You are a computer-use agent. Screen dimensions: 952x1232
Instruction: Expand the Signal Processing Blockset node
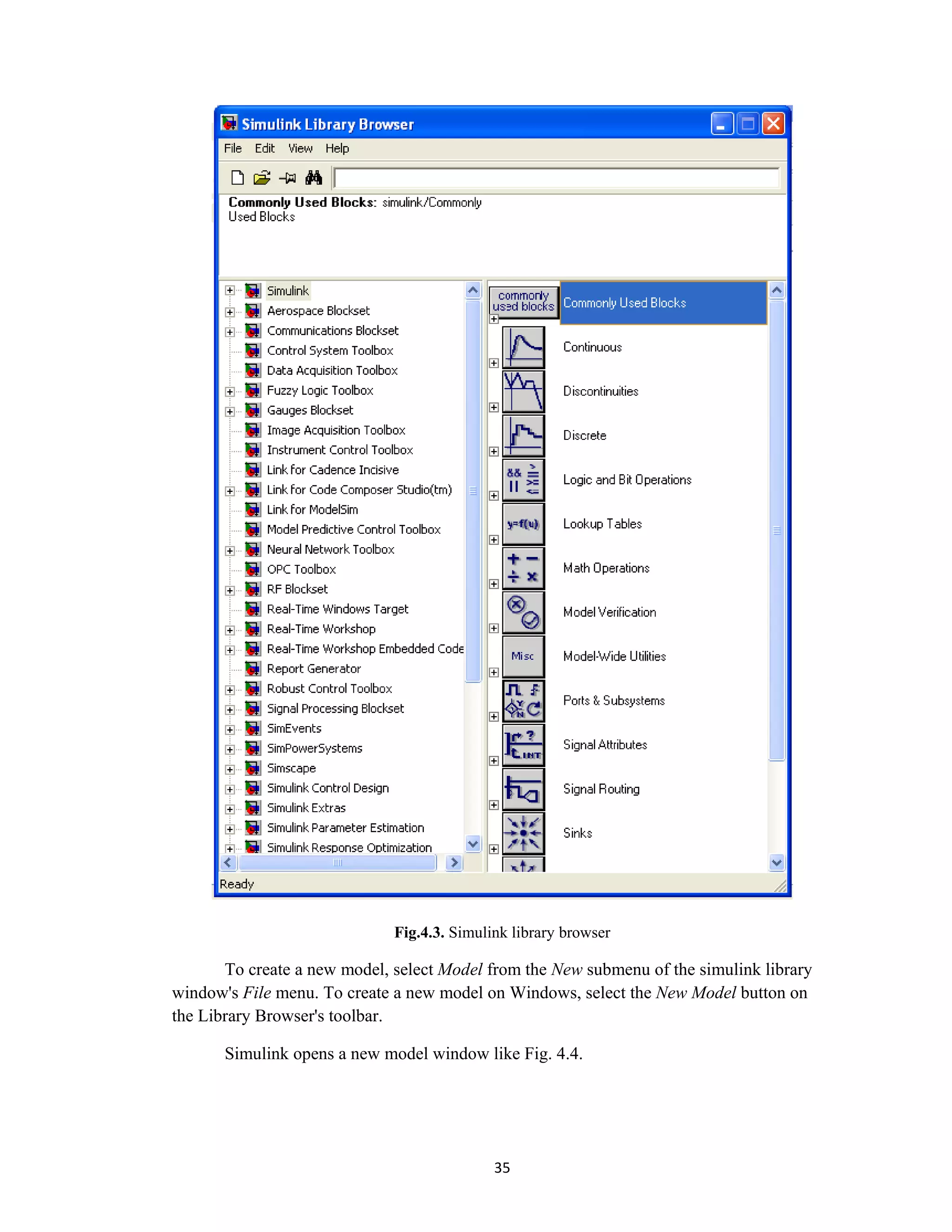pyautogui.click(x=230, y=709)
